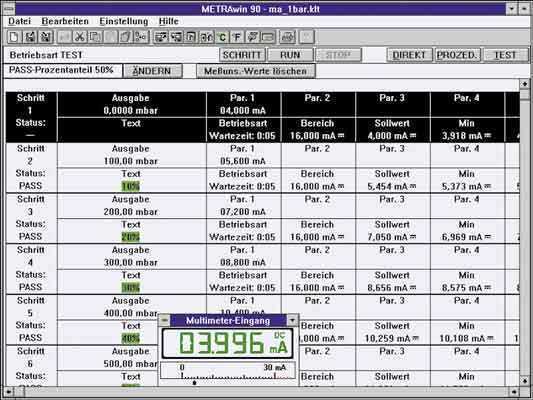533x400 pixels.
Task: Open the Einstellung menu
Action: 123,21
